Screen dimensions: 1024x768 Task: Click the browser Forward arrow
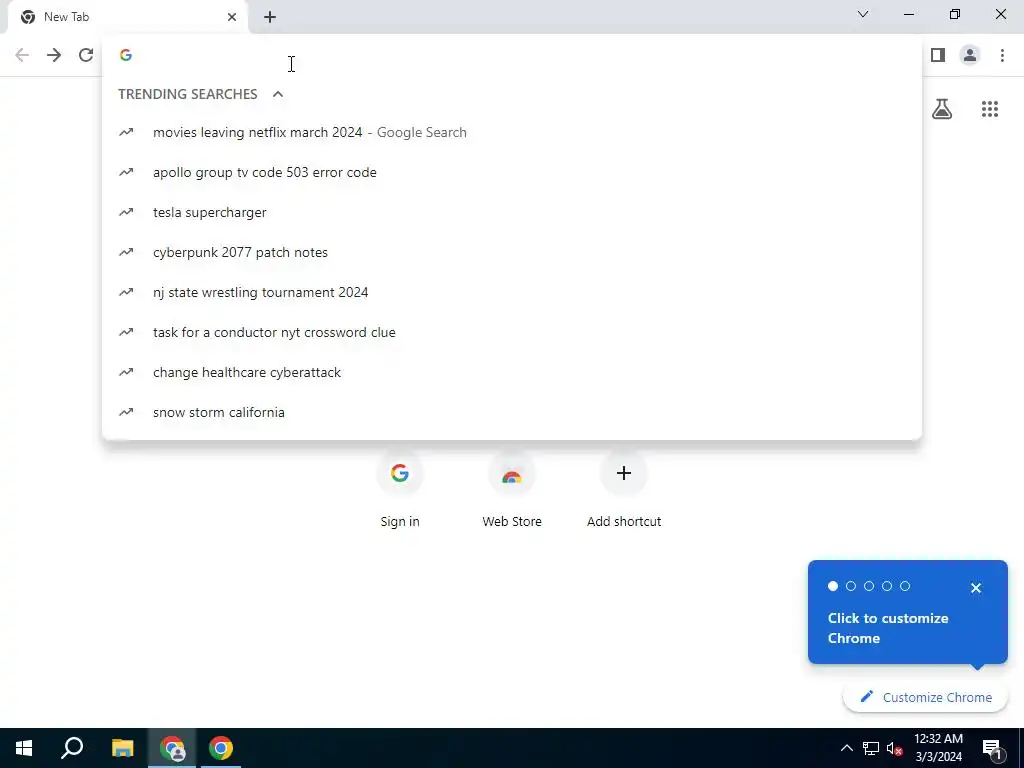54,55
